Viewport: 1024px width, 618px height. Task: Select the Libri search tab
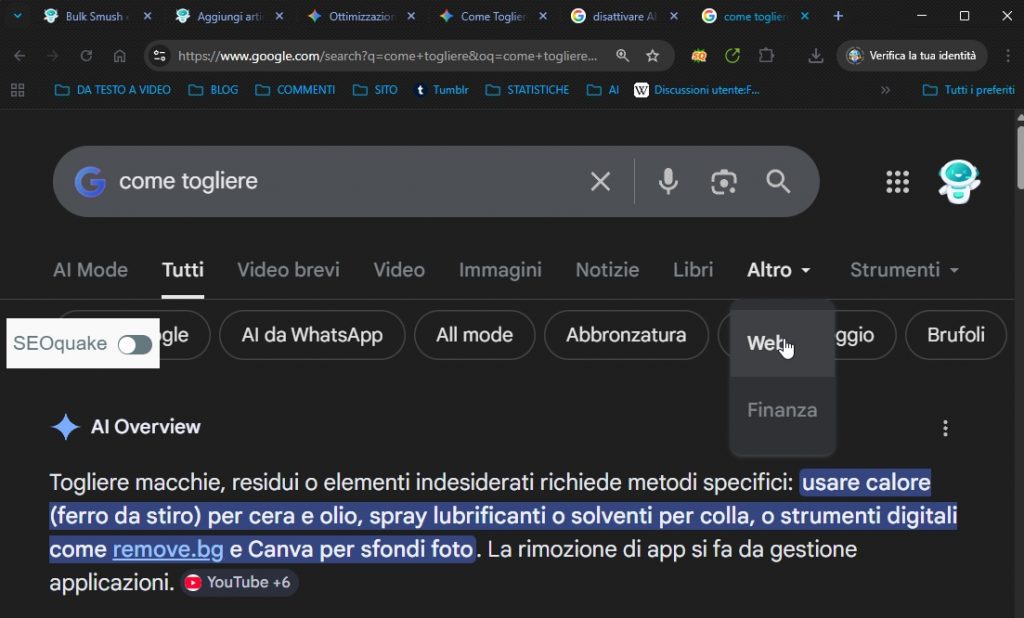tap(693, 270)
